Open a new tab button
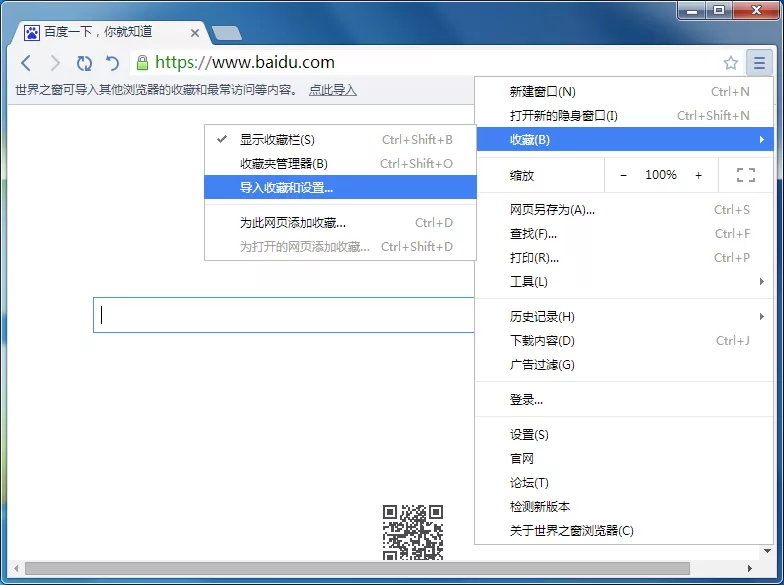784x585 pixels. tap(226, 33)
